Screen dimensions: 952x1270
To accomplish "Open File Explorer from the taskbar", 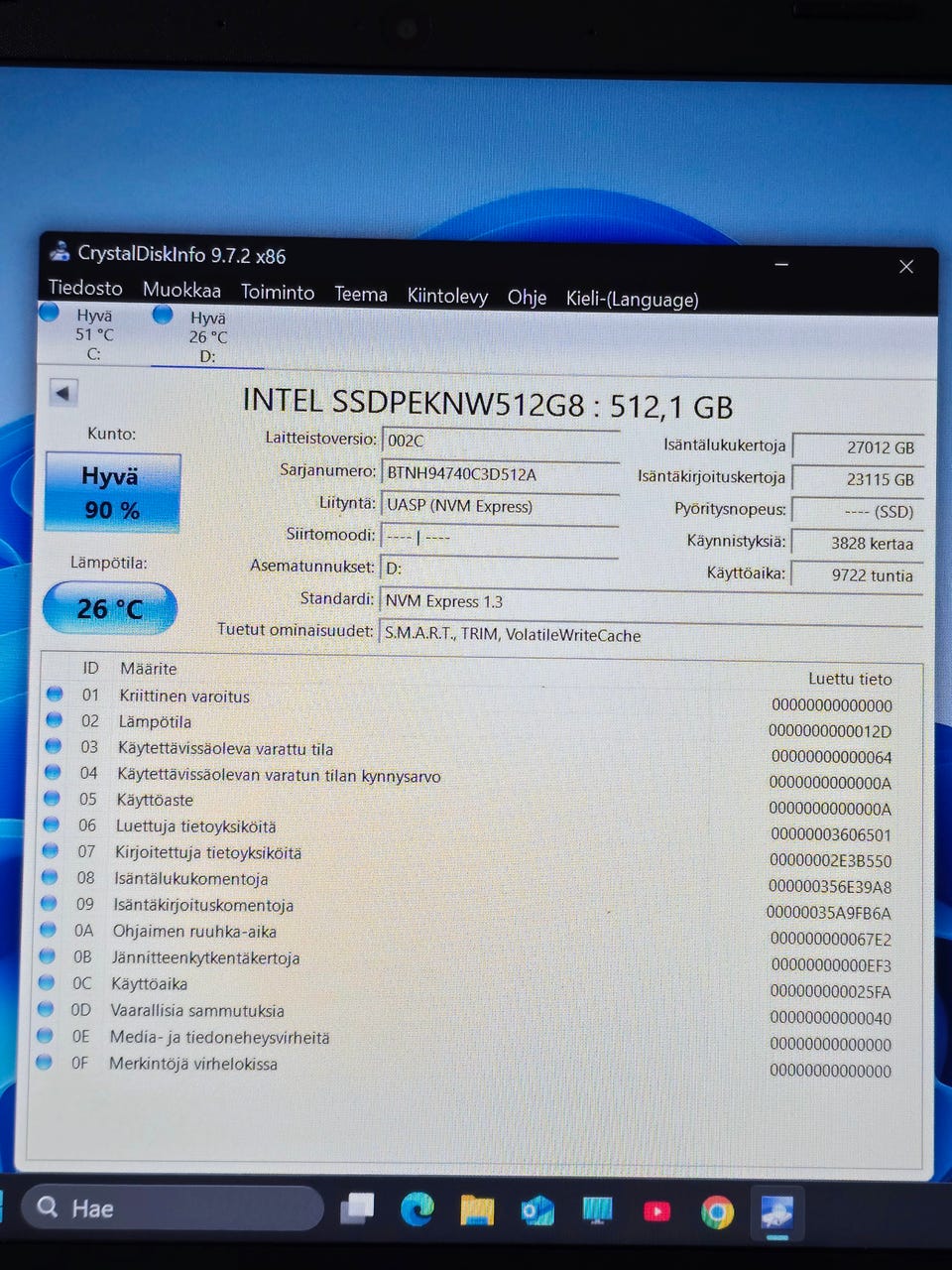I will click(x=477, y=1209).
